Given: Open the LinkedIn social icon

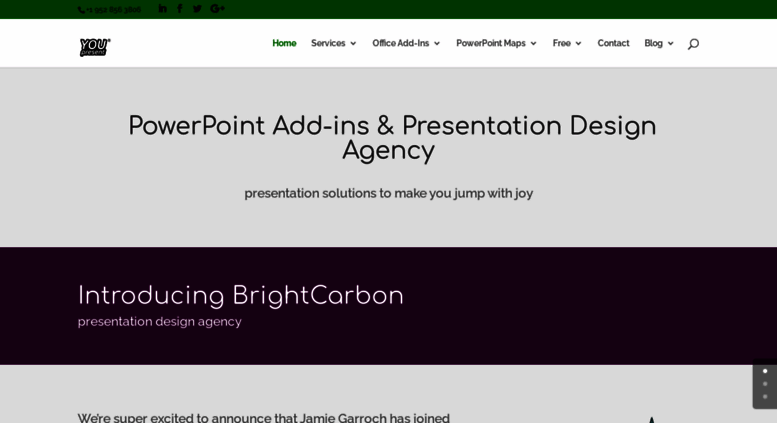Looking at the screenshot, I should [162, 8].
